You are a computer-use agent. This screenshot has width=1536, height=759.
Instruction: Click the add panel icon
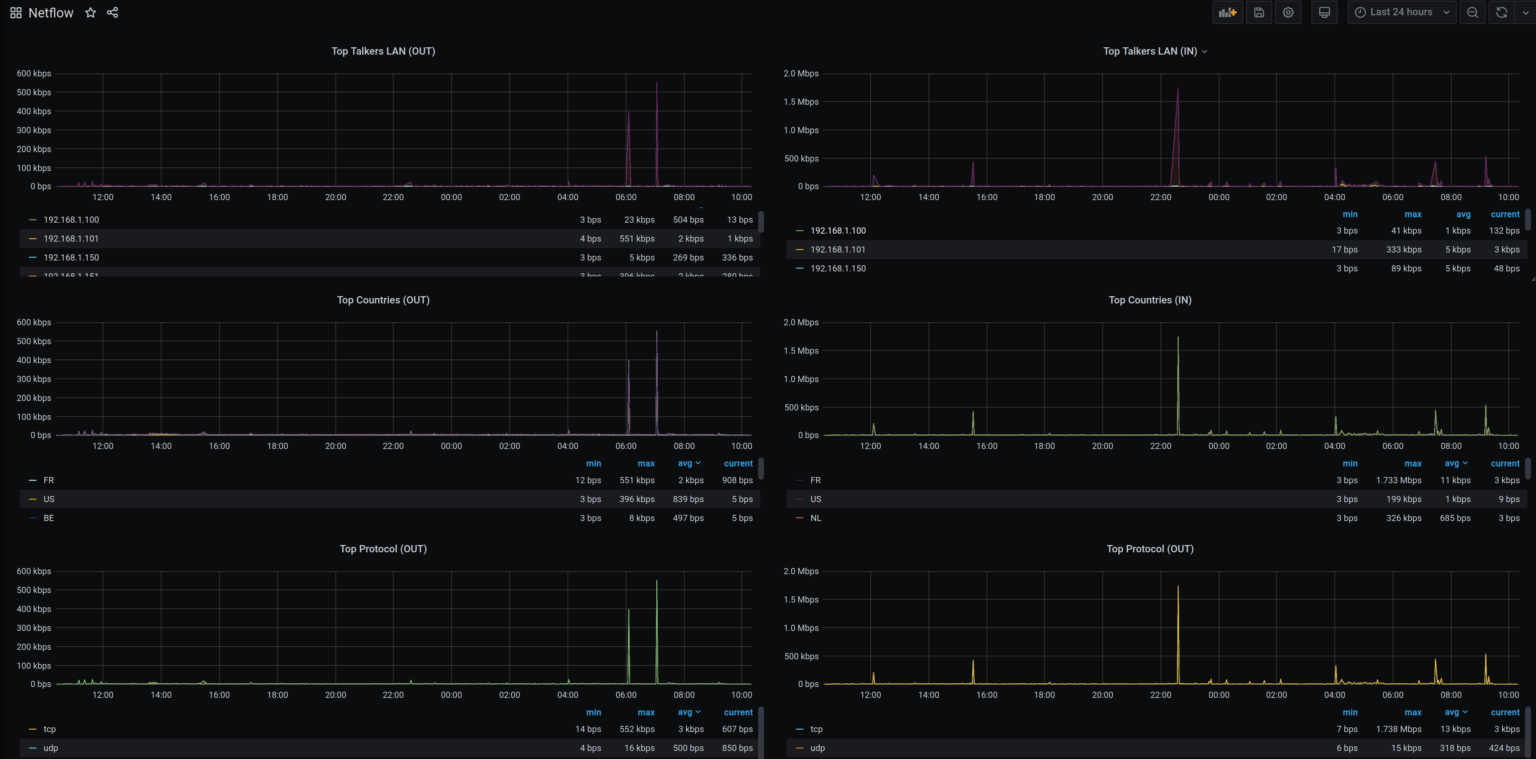click(1227, 12)
